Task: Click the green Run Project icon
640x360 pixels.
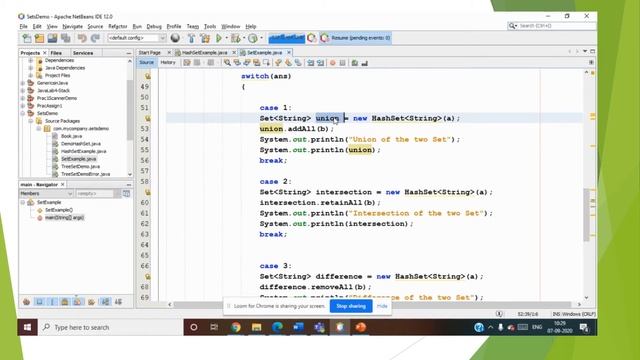Action: click(x=219, y=38)
